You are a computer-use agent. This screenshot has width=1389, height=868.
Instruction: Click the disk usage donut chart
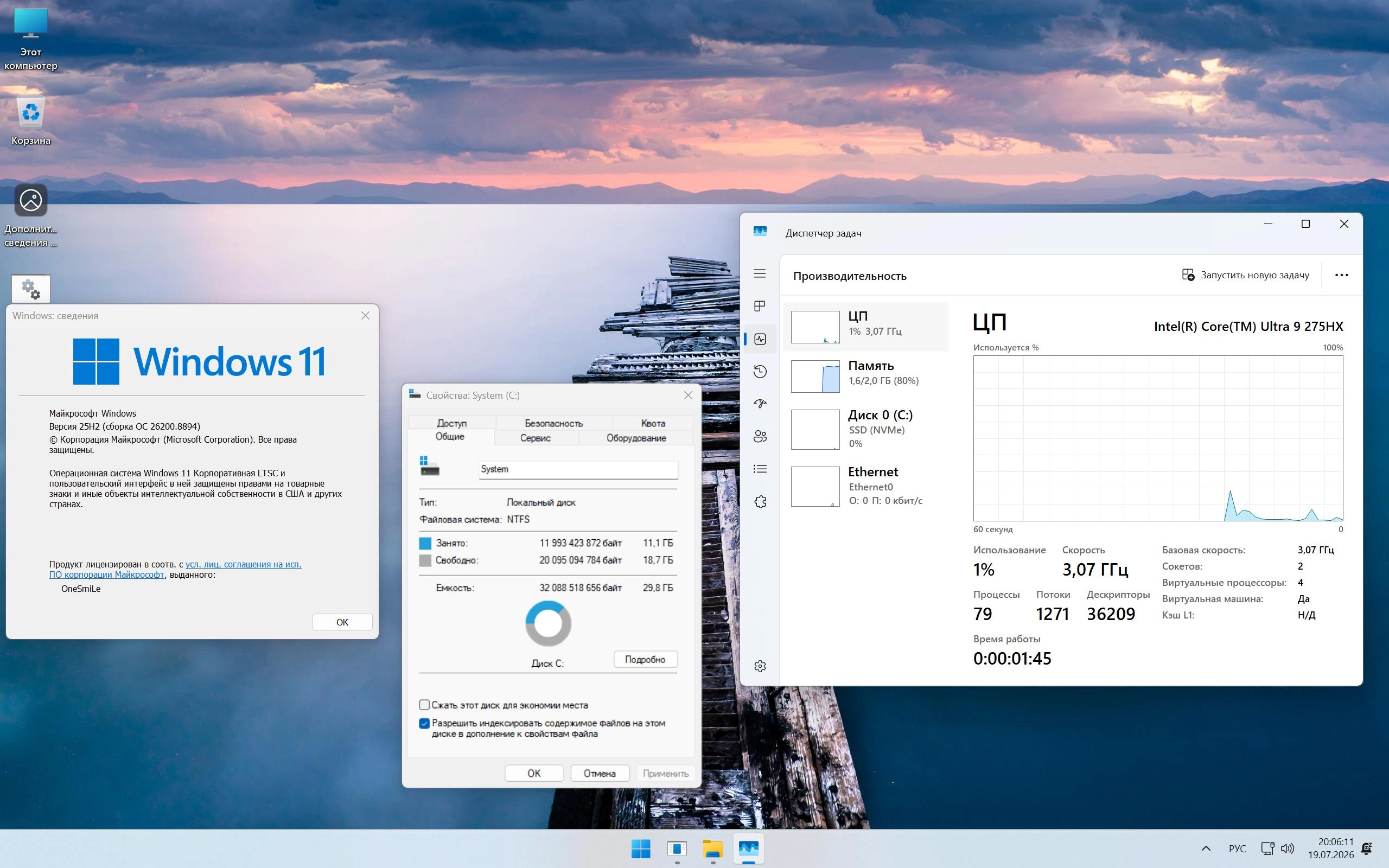point(548,623)
